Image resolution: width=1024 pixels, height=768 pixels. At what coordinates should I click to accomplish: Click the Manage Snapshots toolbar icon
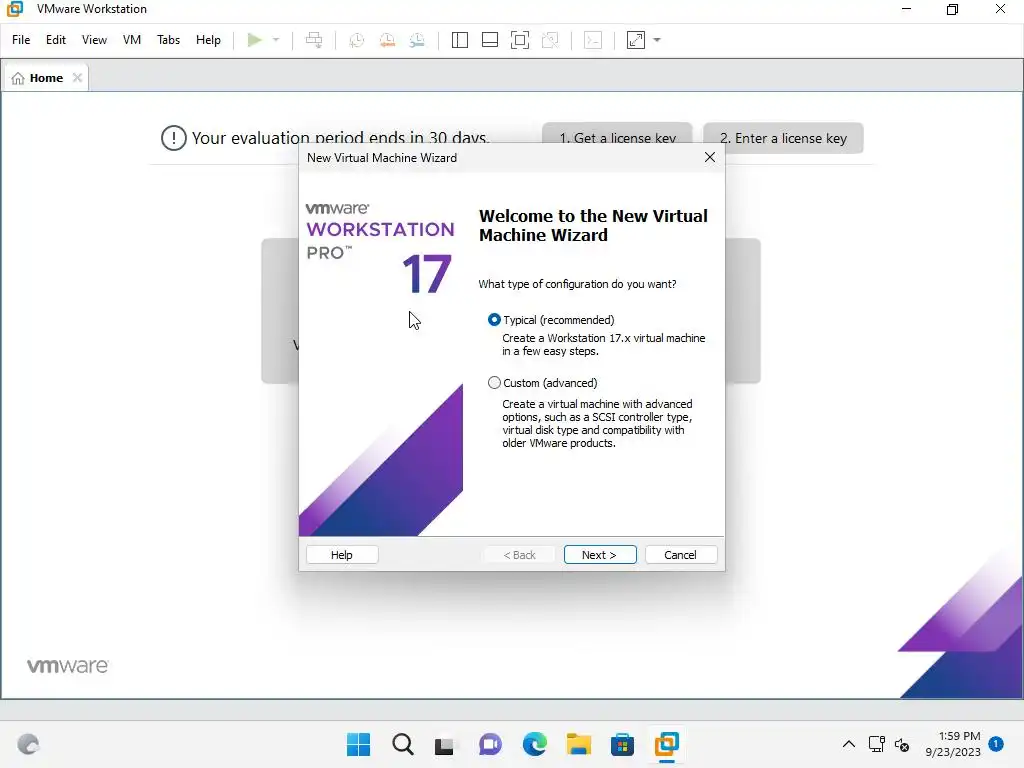point(417,40)
